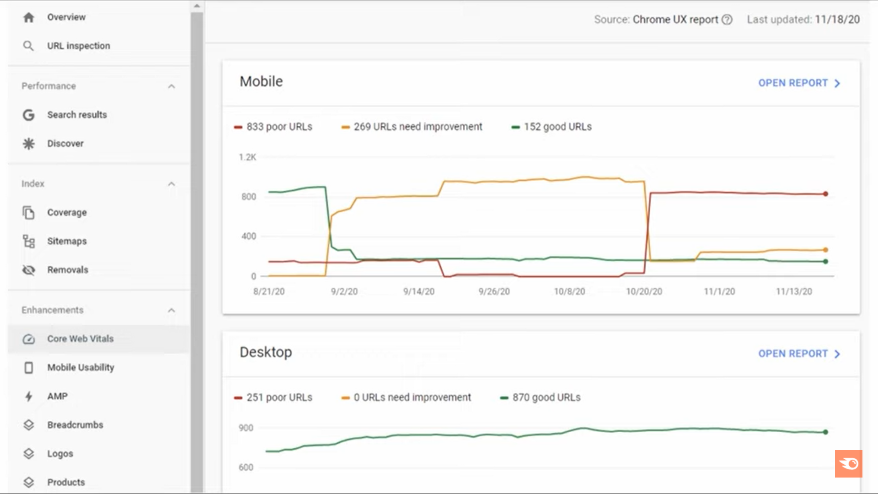Click the URL inspection magnifier icon
878x494 pixels.
click(28, 46)
